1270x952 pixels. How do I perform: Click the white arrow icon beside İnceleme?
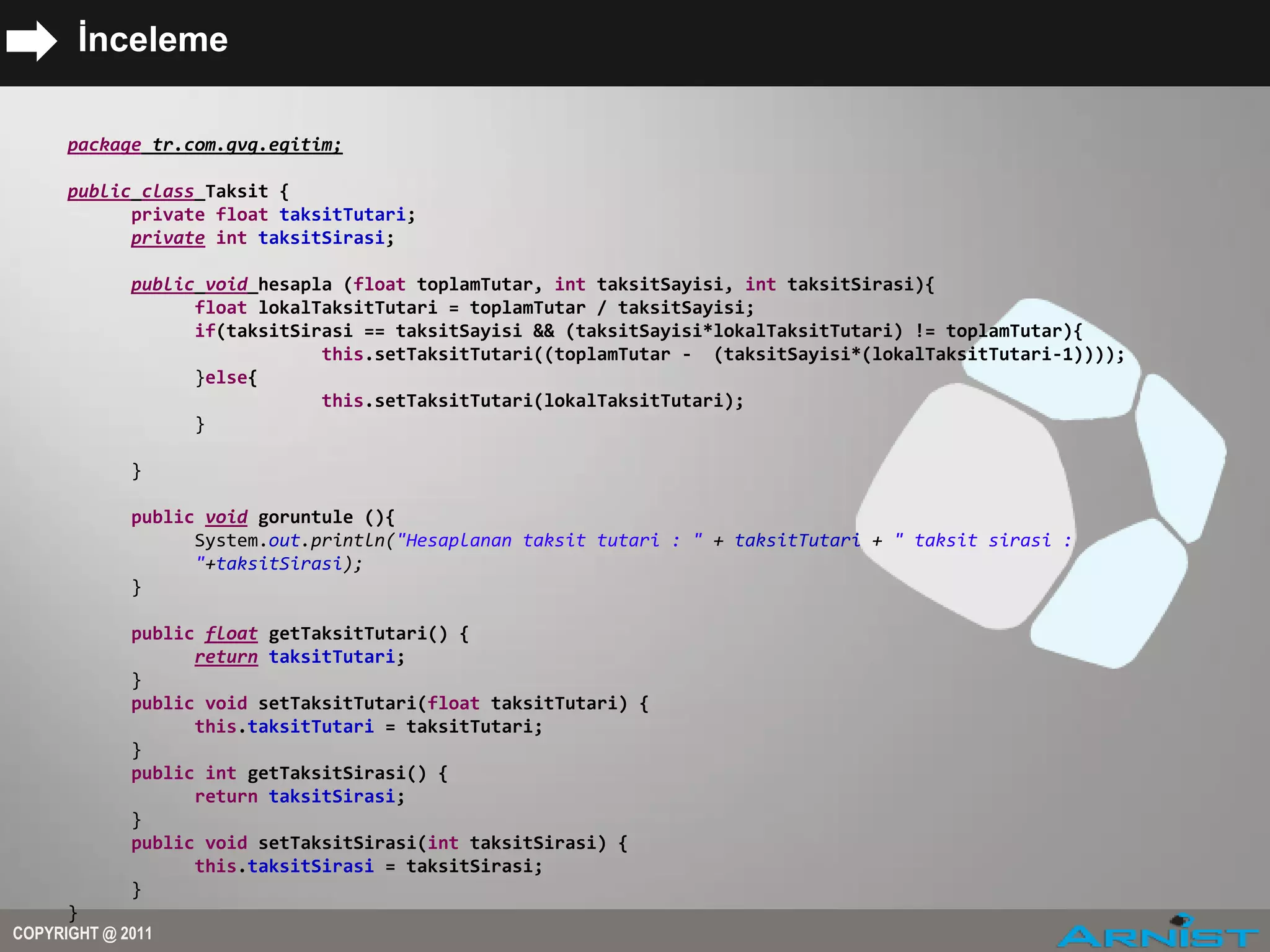(31, 41)
